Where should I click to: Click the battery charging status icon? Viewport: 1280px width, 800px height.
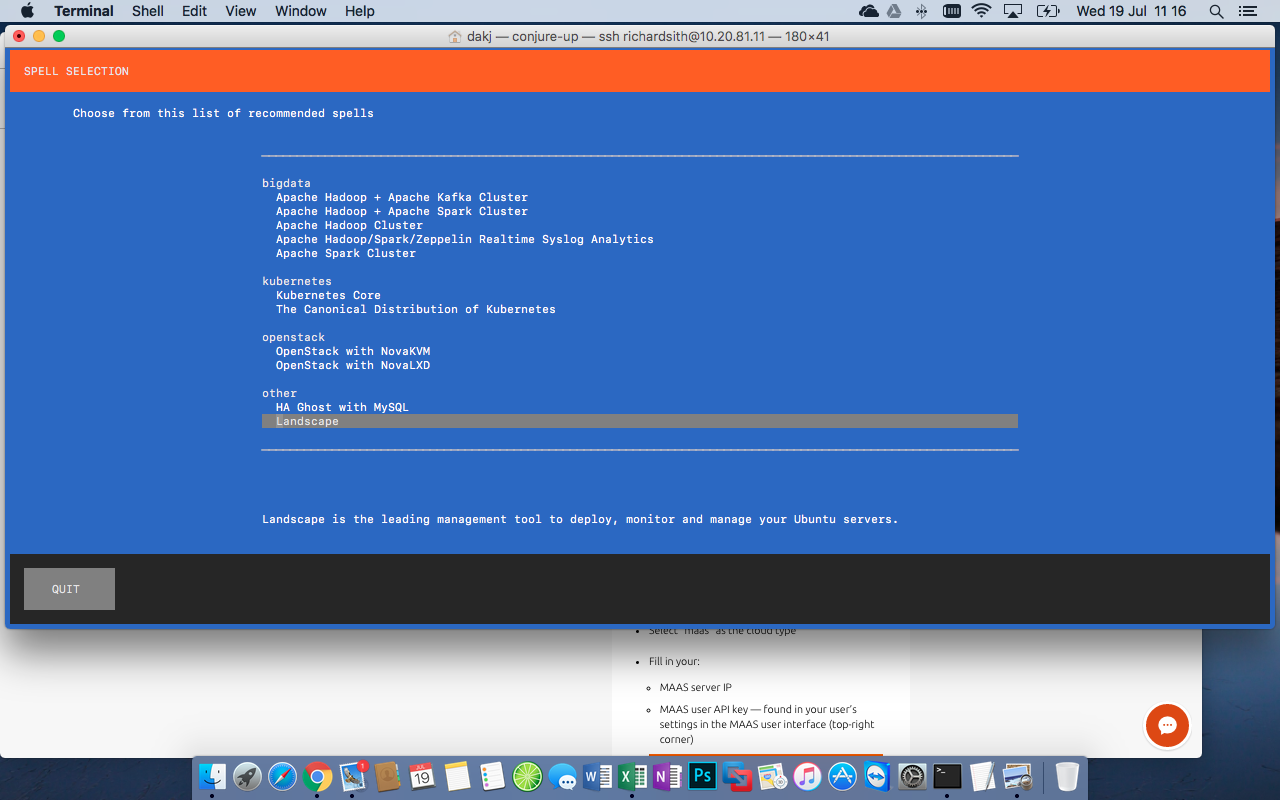tap(1047, 11)
